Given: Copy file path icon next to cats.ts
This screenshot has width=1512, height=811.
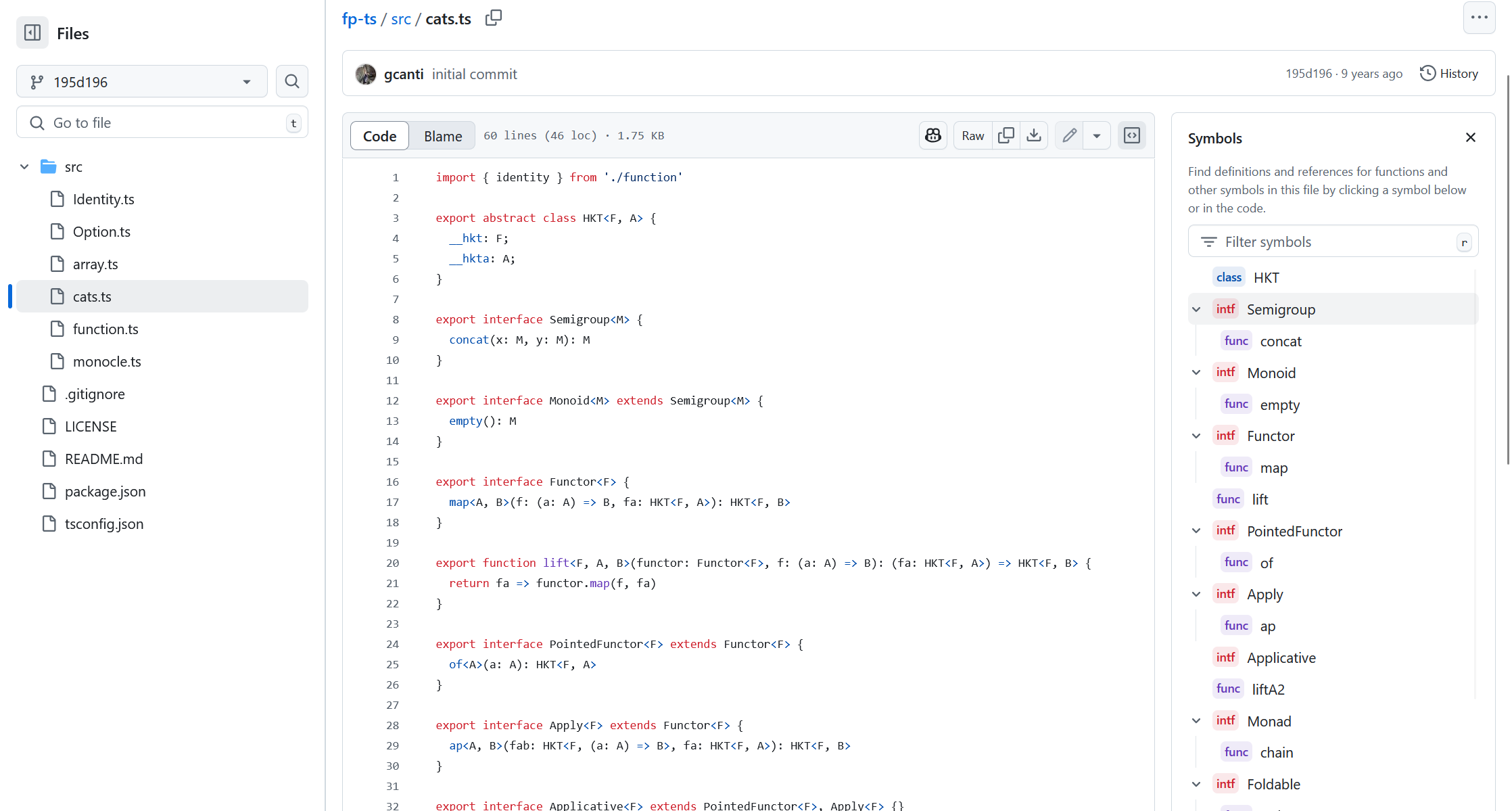Looking at the screenshot, I should tap(494, 18).
